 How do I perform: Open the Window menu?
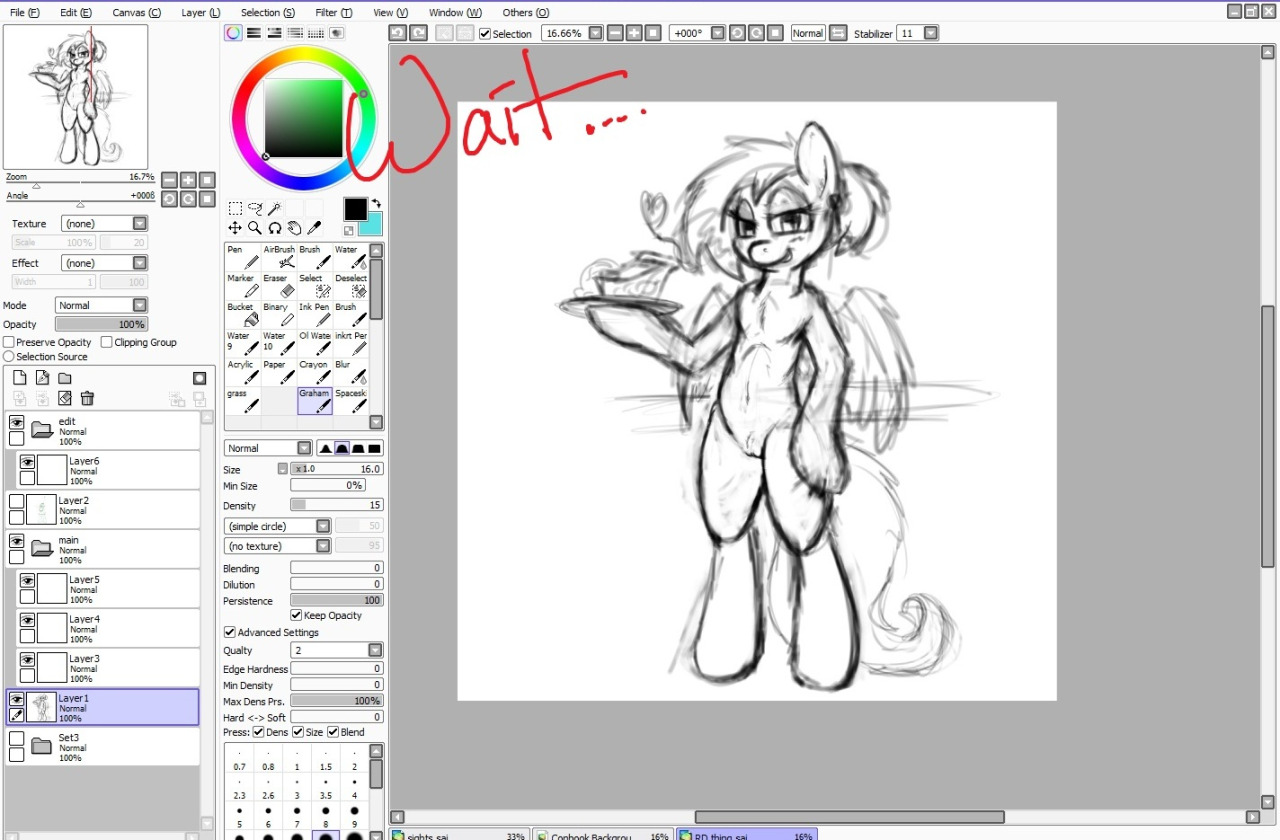pyautogui.click(x=455, y=12)
